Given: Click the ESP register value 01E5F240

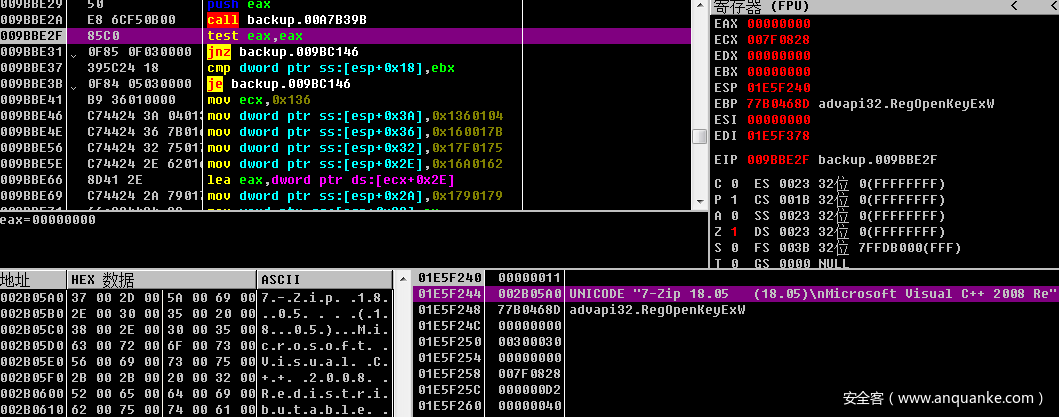Looking at the screenshot, I should coord(779,88).
